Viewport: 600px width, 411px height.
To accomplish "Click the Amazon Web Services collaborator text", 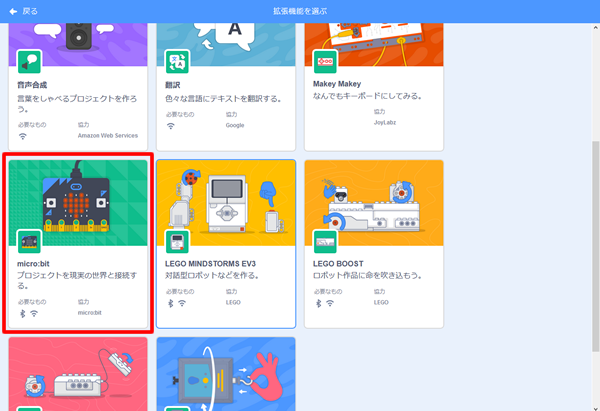I will click(x=108, y=135).
